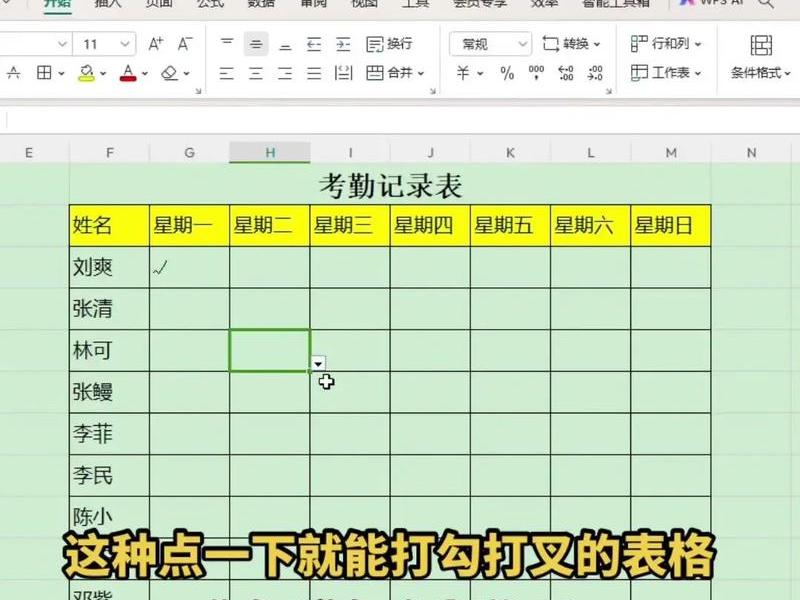Center text horizontally
Viewport: 800px width, 600px height.
(256, 73)
